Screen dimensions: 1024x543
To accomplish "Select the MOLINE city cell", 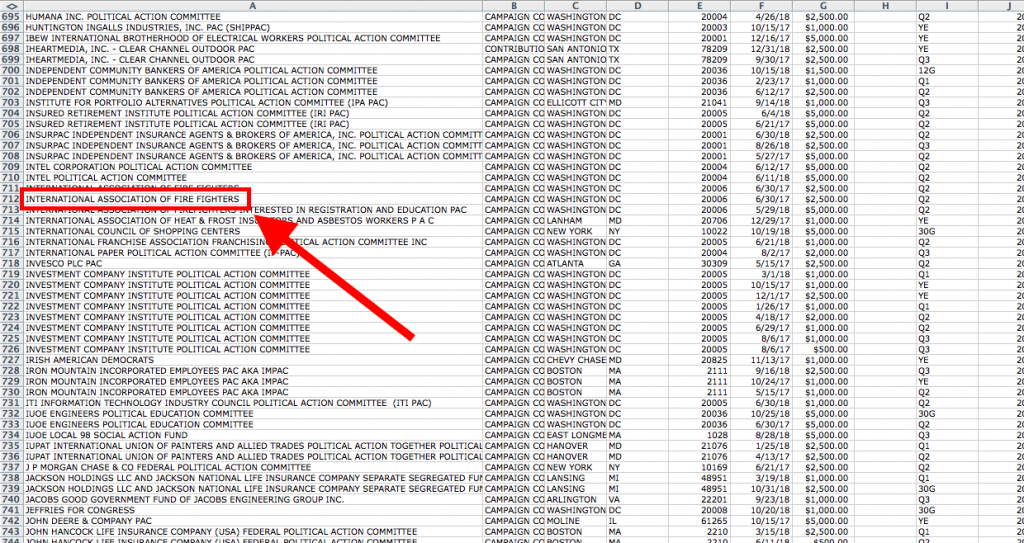I will (575, 521).
